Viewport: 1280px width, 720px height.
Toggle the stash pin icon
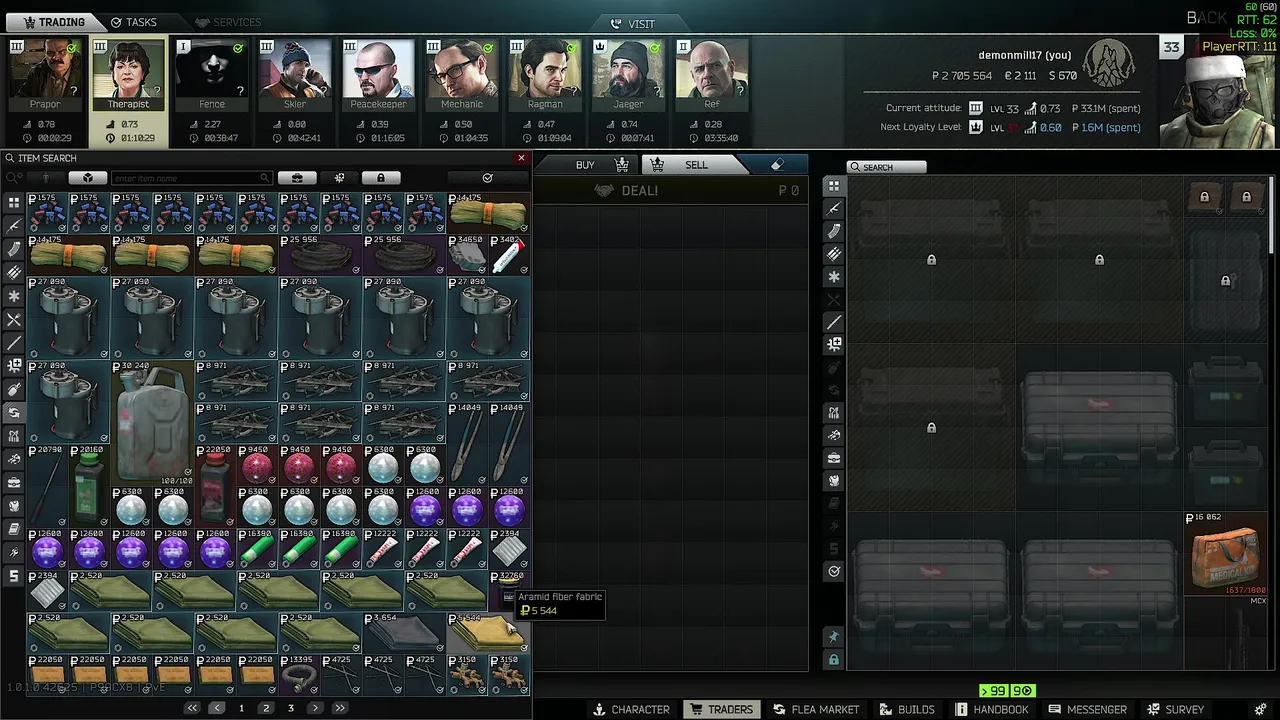[x=834, y=637]
